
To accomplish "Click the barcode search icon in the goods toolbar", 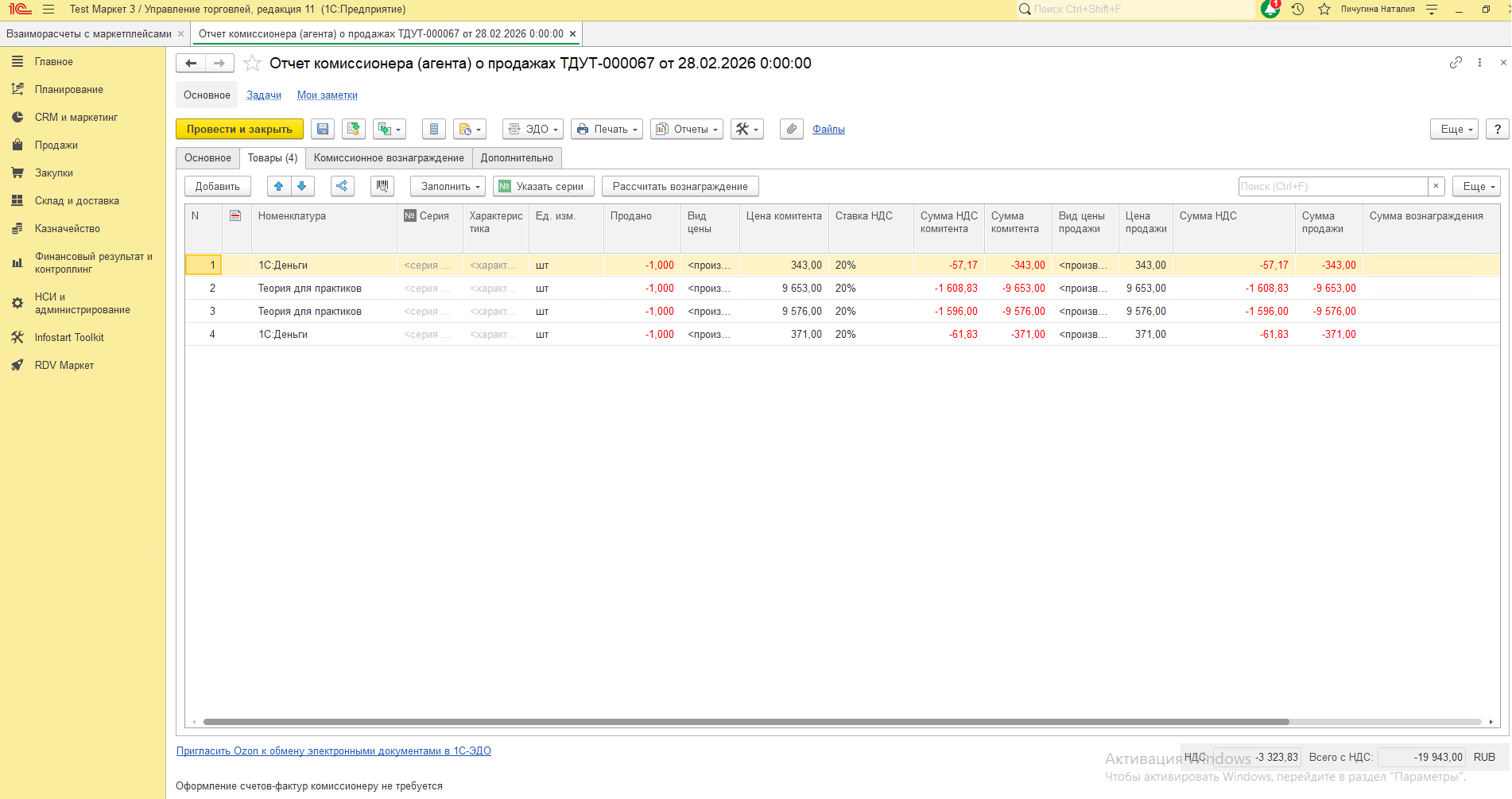I will pos(382,186).
